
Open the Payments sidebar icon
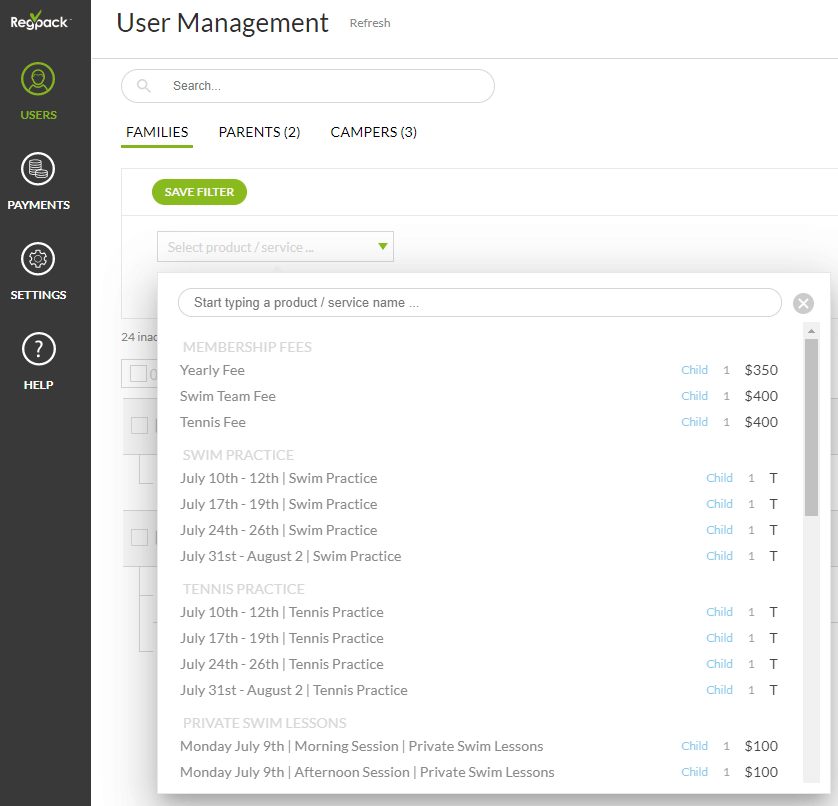pyautogui.click(x=38, y=170)
